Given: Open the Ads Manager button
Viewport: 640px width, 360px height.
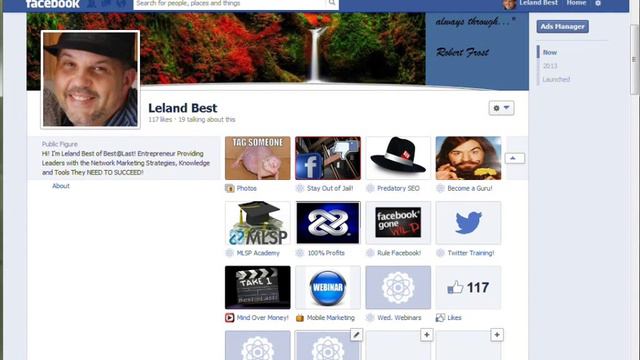Looking at the screenshot, I should tap(562, 27).
